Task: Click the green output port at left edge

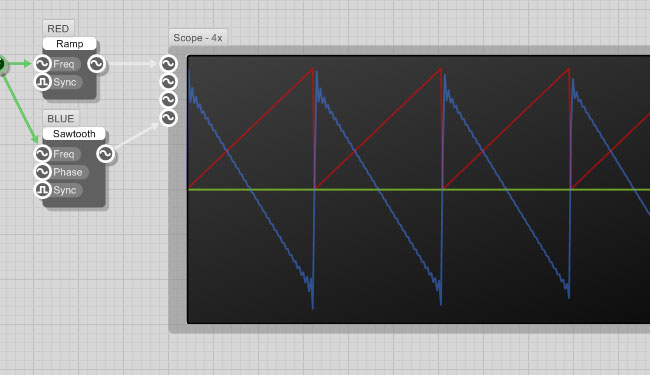Action: [x=2, y=64]
